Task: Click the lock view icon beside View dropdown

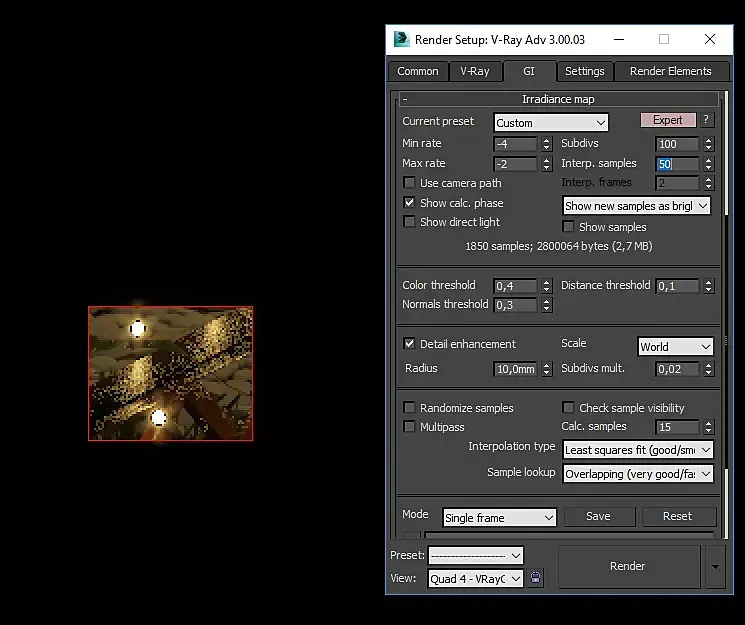Action: click(x=536, y=578)
